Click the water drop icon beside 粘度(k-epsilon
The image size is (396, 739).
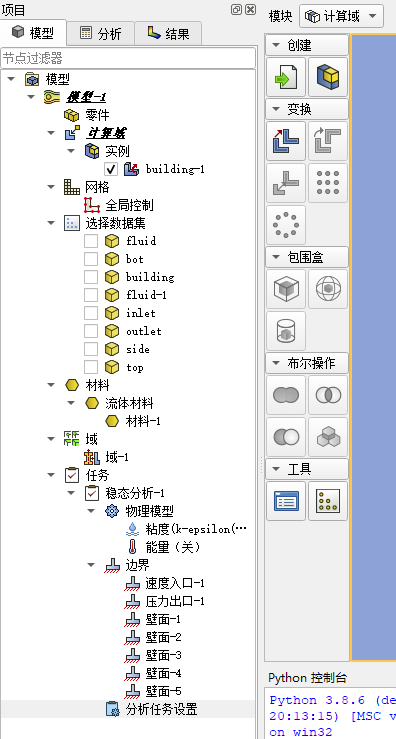pos(132,529)
